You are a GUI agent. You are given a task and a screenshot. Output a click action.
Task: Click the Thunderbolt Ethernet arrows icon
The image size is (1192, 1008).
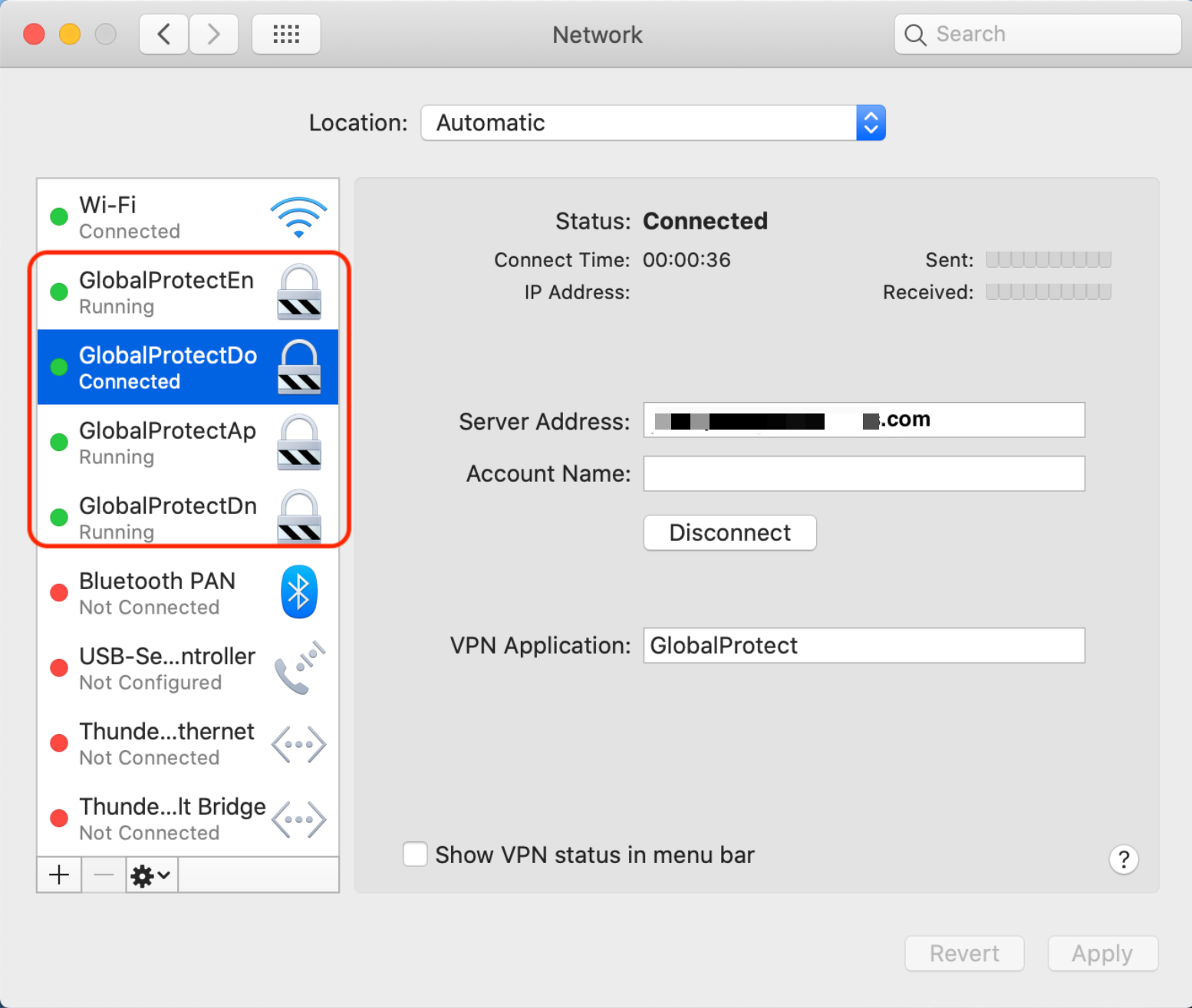[299, 744]
